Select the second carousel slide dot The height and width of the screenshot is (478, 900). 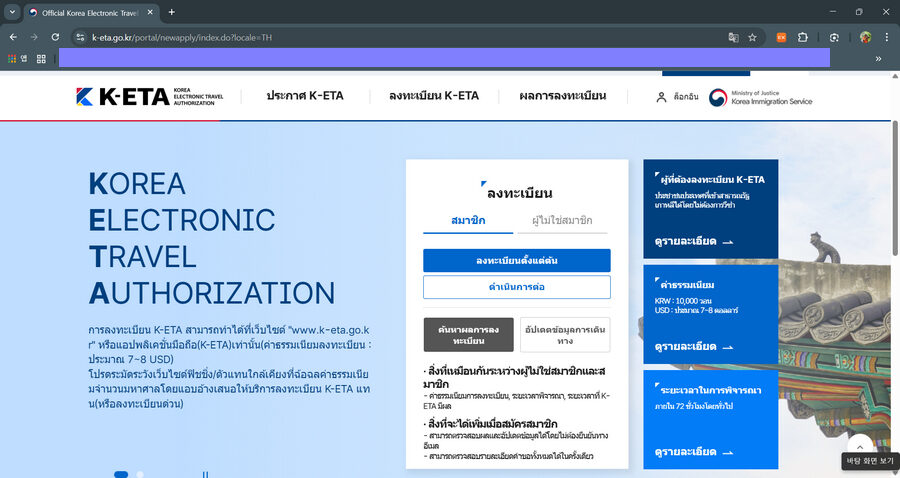(x=140, y=475)
